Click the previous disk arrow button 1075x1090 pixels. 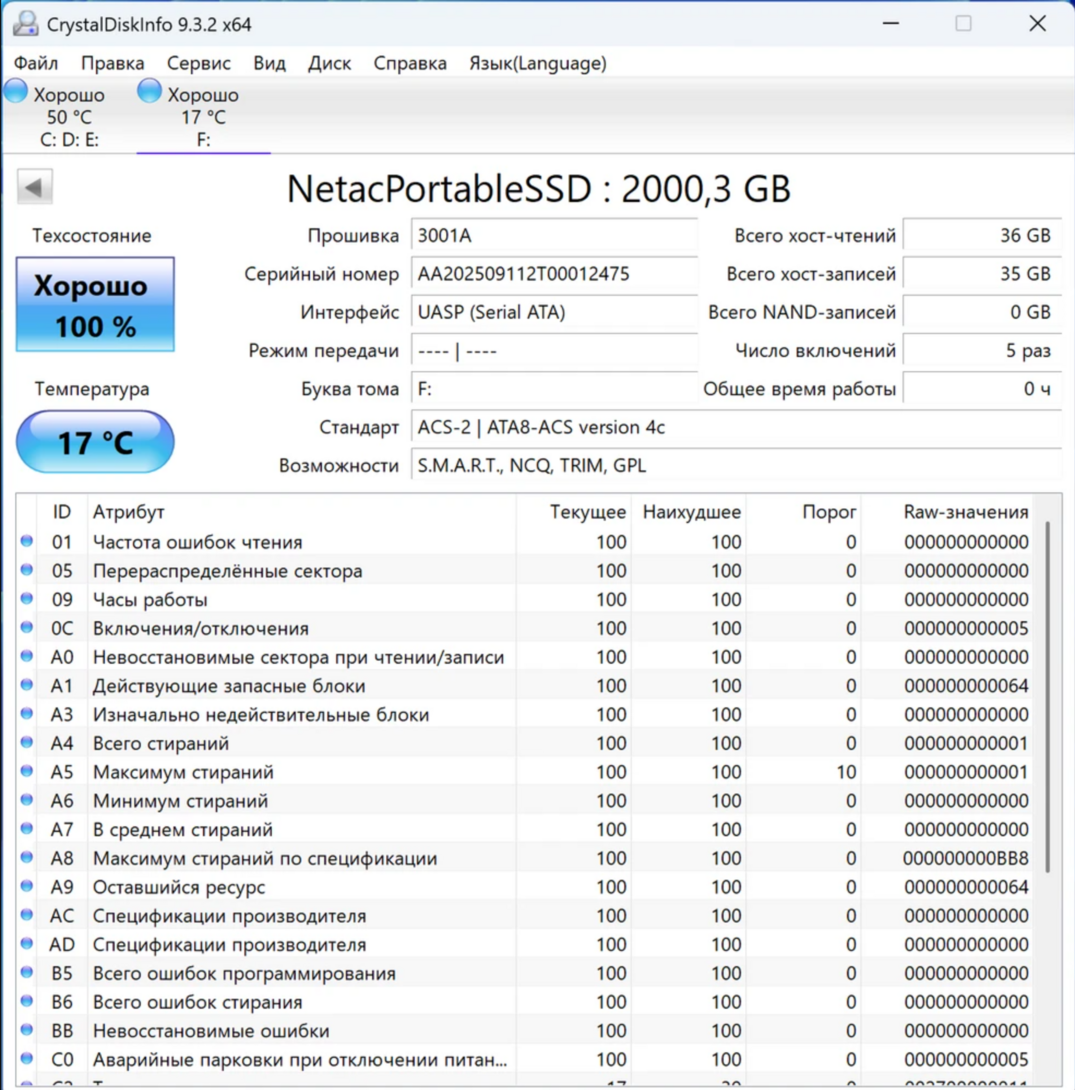click(35, 187)
